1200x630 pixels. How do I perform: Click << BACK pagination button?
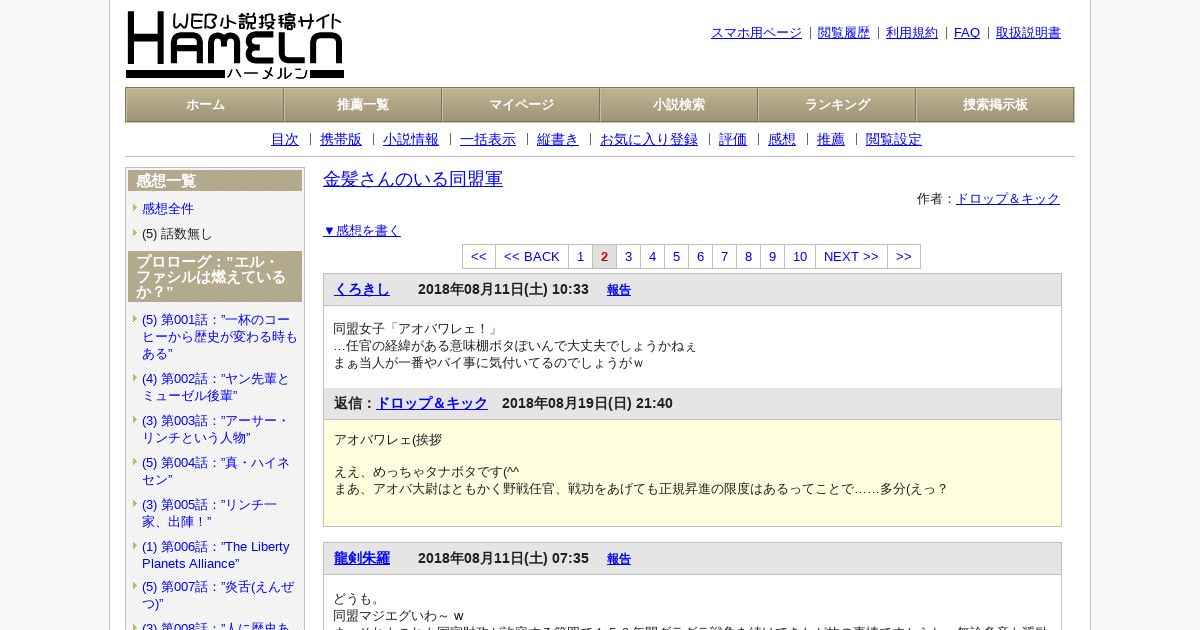pyautogui.click(x=532, y=256)
